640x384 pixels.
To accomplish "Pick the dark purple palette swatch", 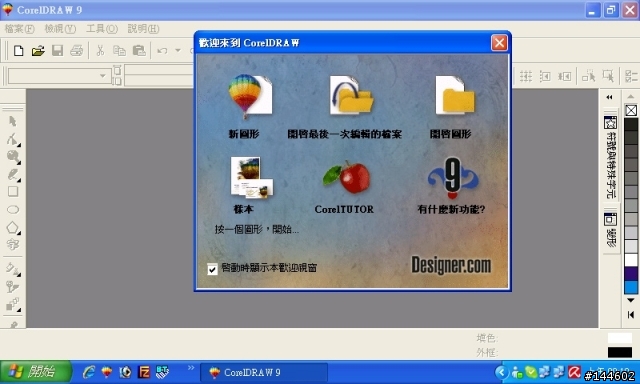I will click(631, 273).
